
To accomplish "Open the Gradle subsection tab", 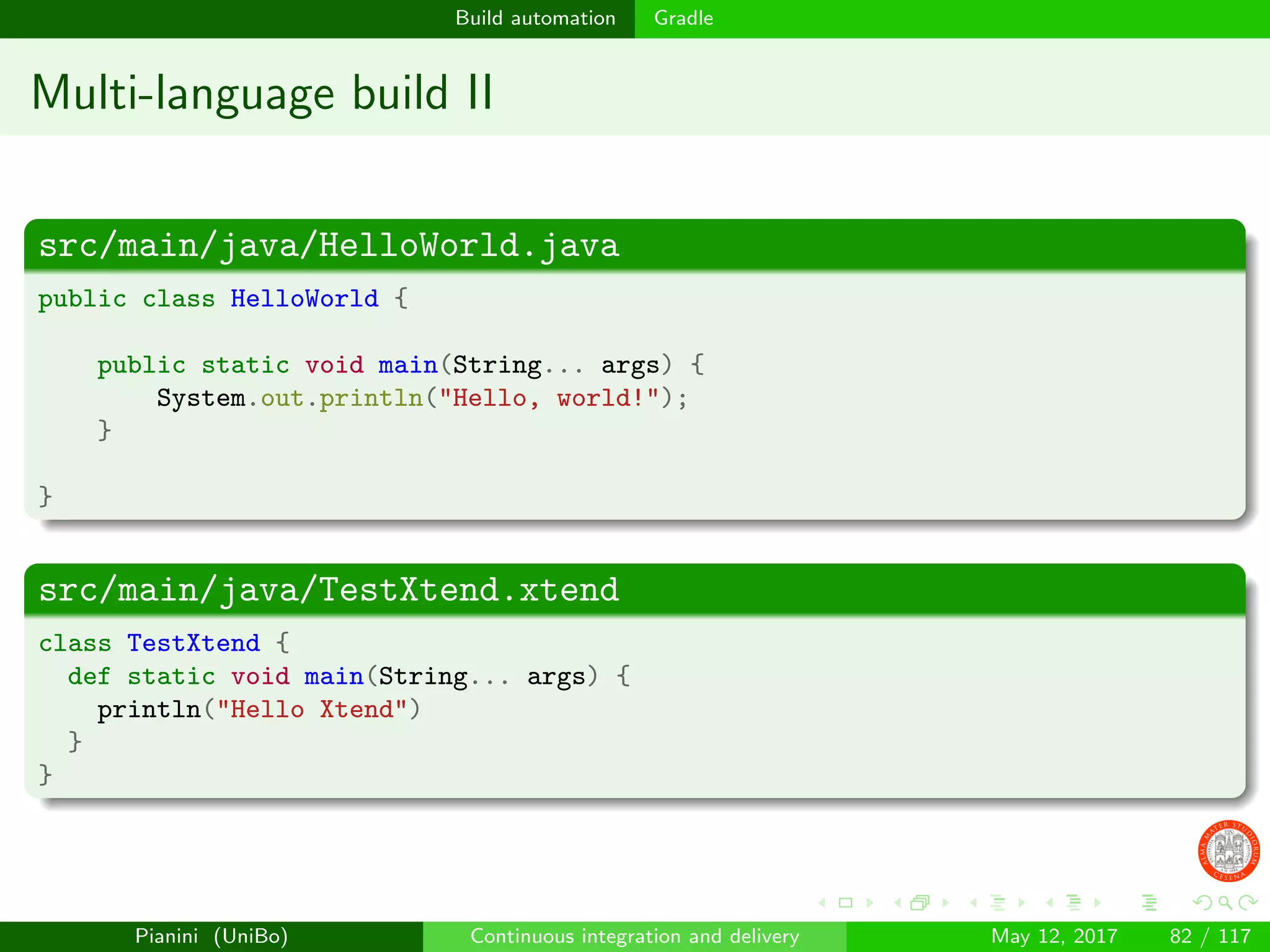I will [x=683, y=19].
